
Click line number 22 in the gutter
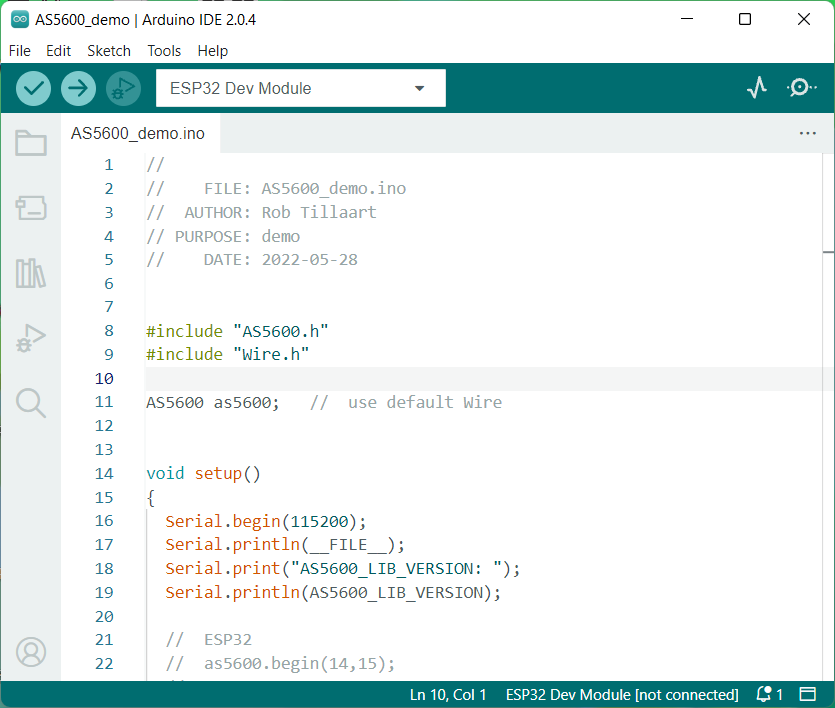[x=104, y=663]
